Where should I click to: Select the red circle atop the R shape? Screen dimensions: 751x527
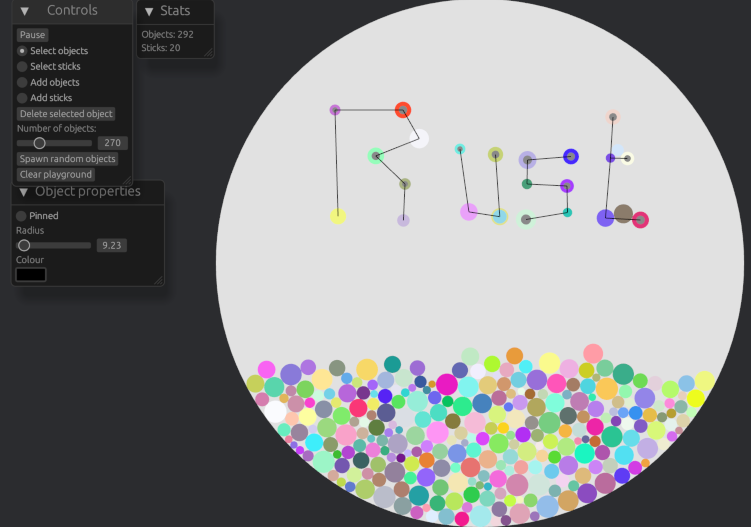click(x=403, y=110)
